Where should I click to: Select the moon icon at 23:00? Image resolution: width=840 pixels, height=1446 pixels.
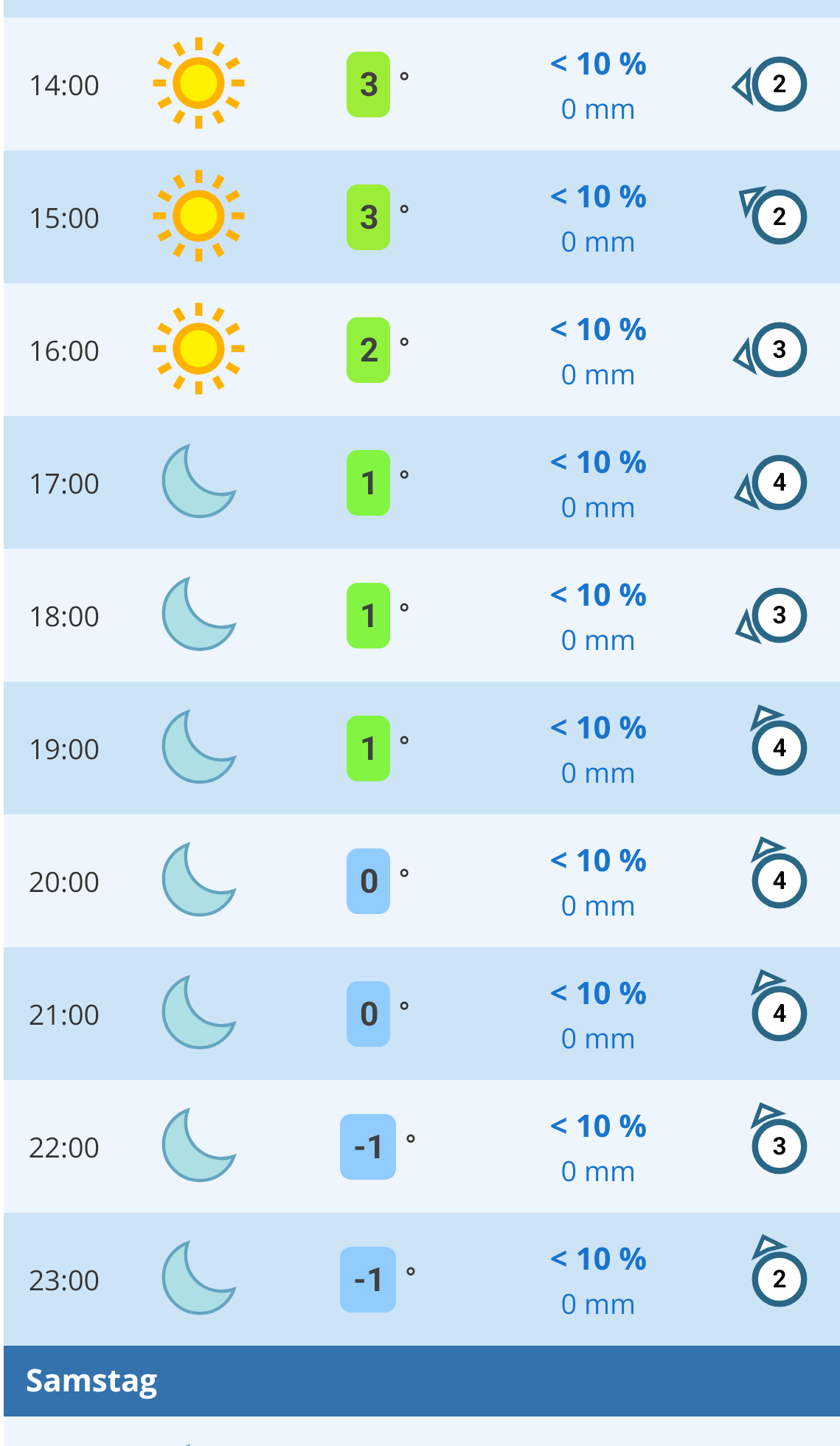(x=198, y=1279)
